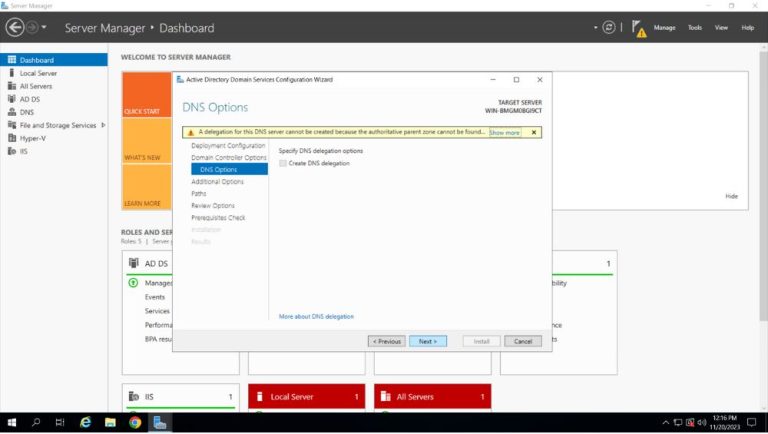
Task: Click the AD DS manageability status icon
Action: pos(133,283)
